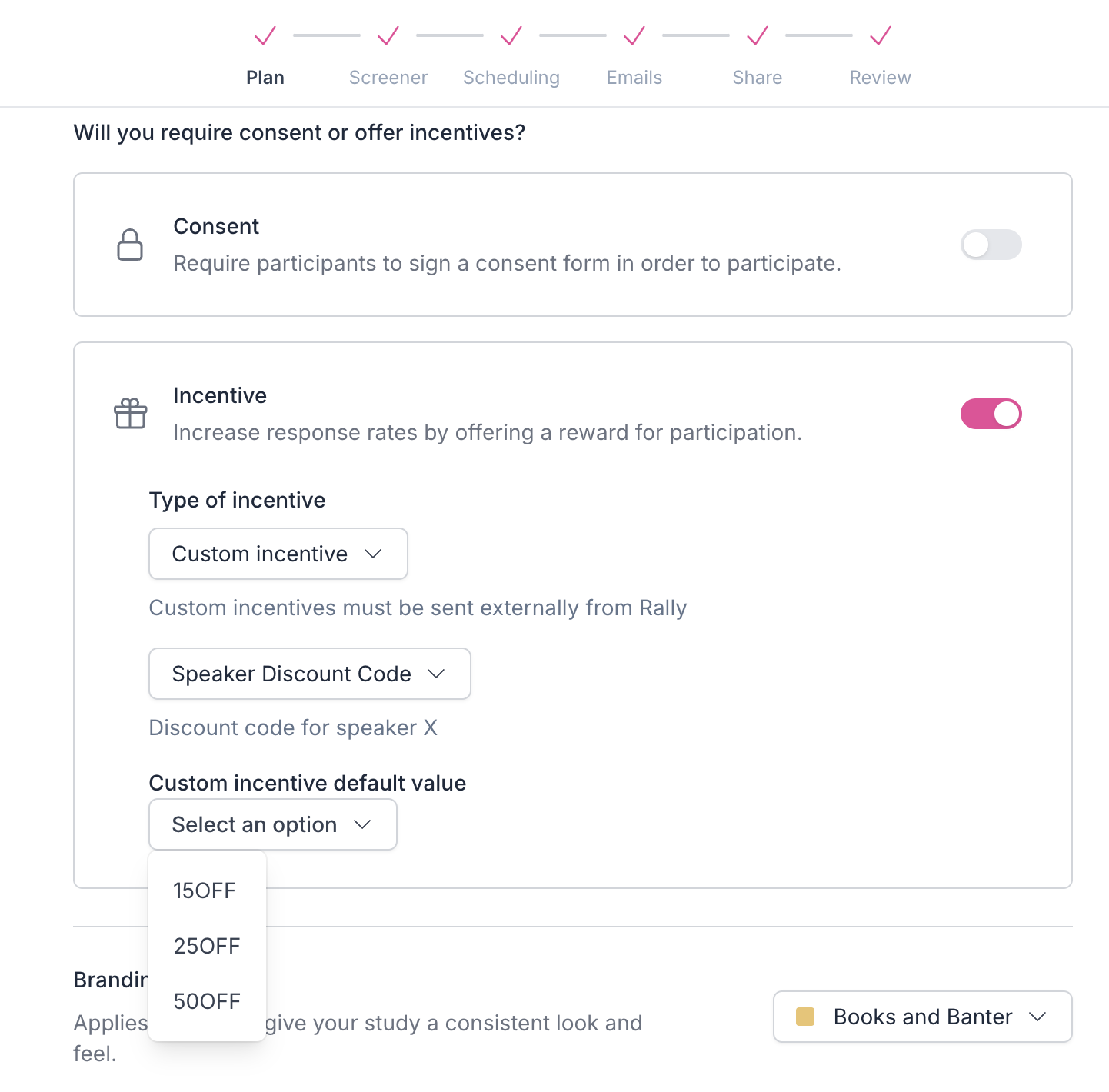
Task: Click the Incentive gift icon
Action: 131,414
